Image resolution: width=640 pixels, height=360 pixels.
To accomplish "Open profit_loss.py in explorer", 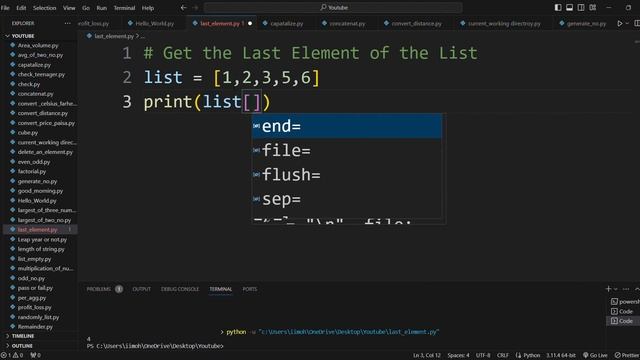I will 34,307.
